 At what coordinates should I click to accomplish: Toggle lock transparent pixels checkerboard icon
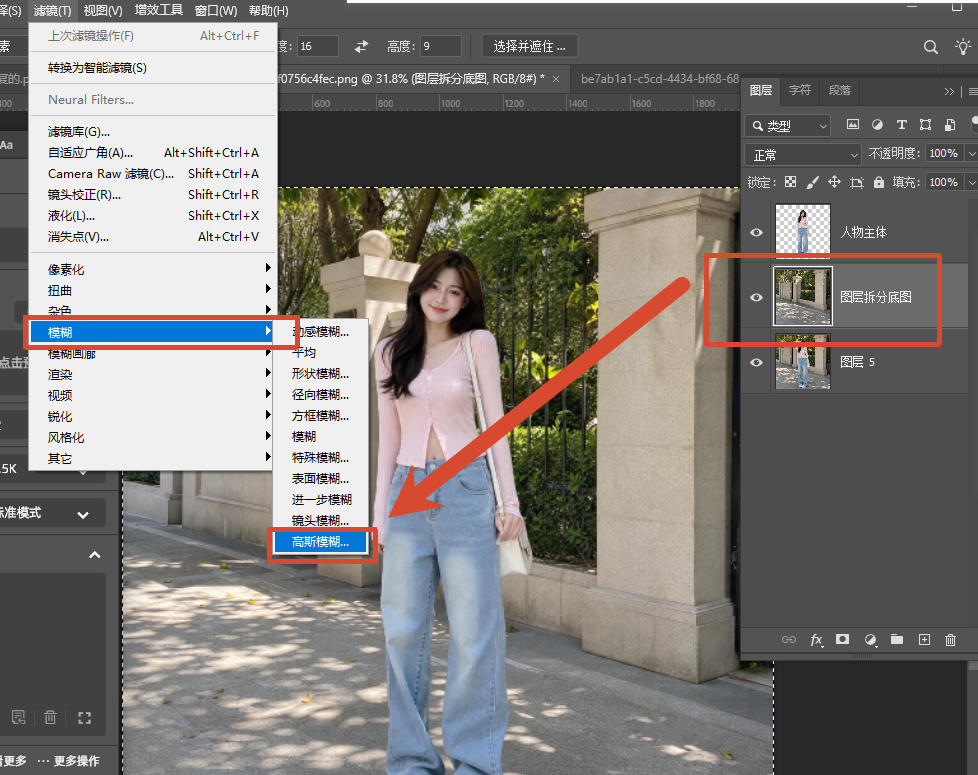790,182
